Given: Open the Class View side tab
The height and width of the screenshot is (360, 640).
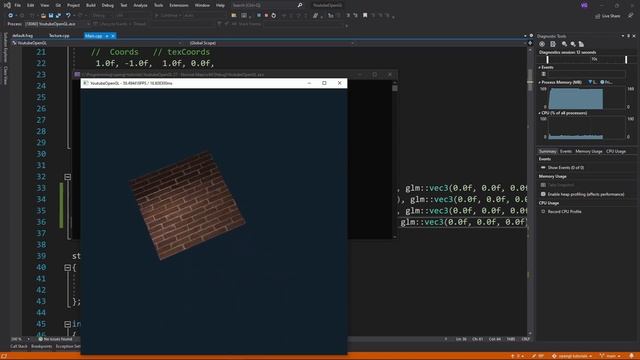Looking at the screenshot, I should pos(5,76).
